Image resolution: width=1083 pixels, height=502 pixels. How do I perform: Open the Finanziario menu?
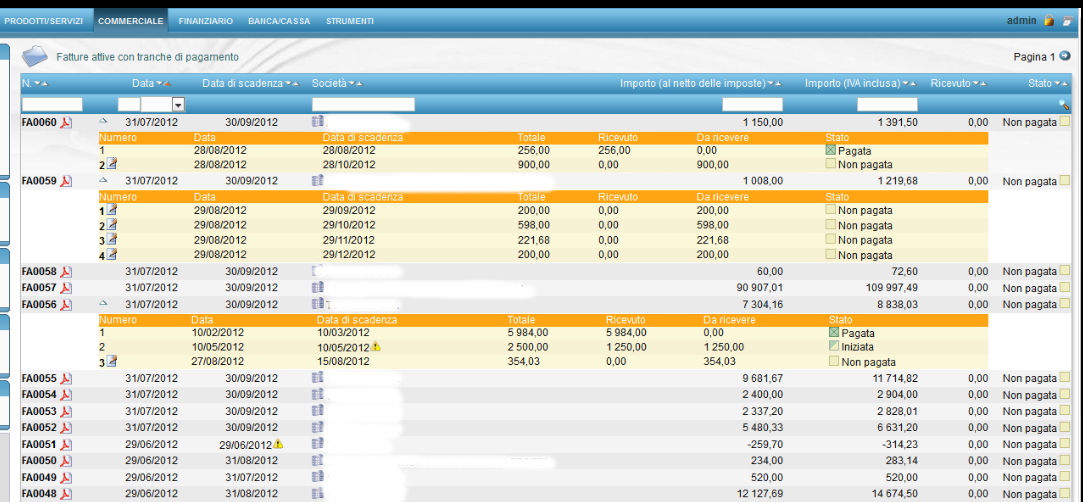[206, 20]
